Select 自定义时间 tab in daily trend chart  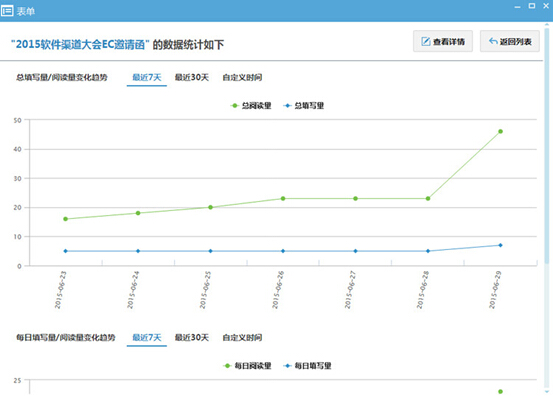tap(242, 337)
